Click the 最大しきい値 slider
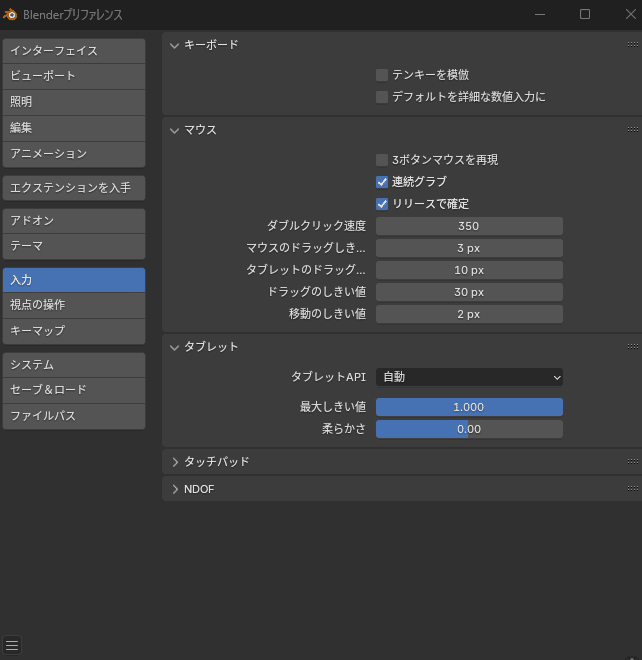The width and height of the screenshot is (642, 660). click(x=469, y=407)
